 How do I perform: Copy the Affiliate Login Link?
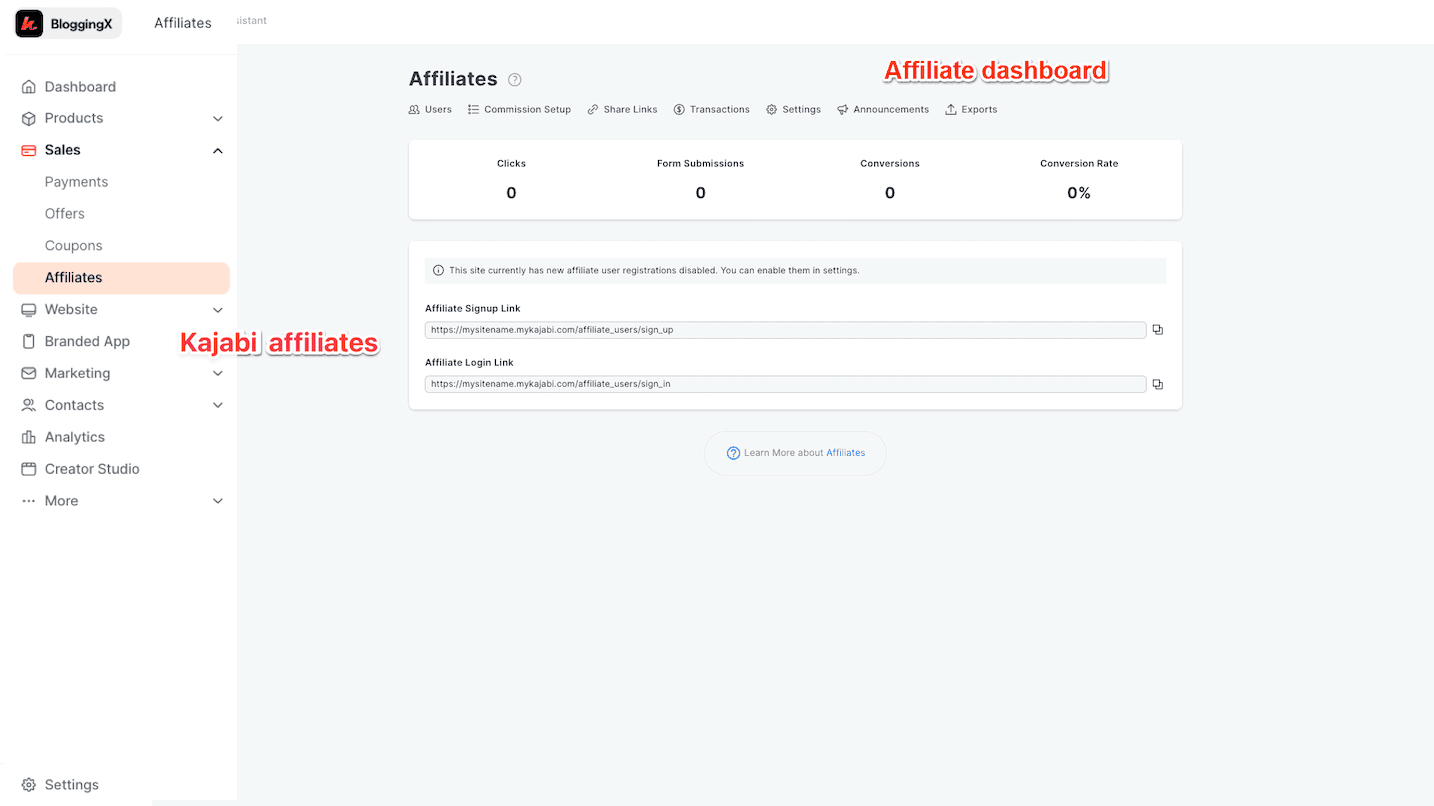coord(1157,383)
